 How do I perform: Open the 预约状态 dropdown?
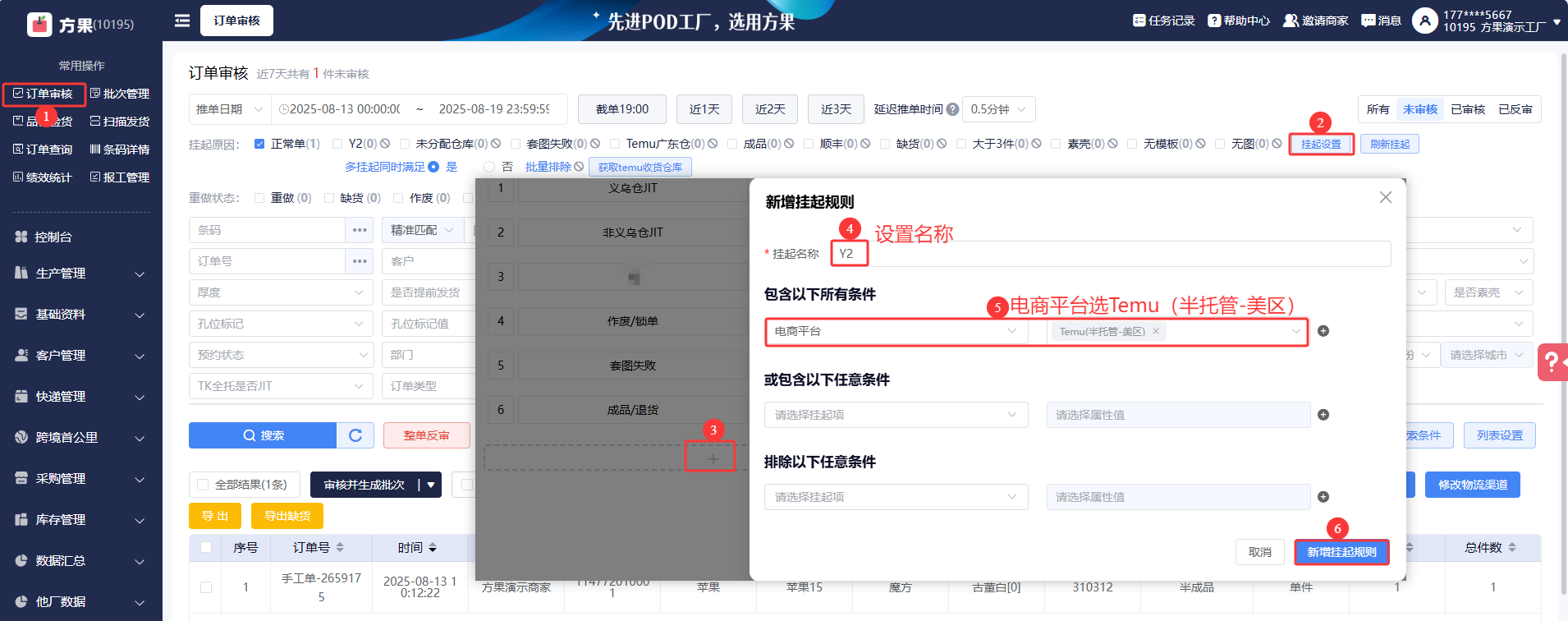coord(281,355)
